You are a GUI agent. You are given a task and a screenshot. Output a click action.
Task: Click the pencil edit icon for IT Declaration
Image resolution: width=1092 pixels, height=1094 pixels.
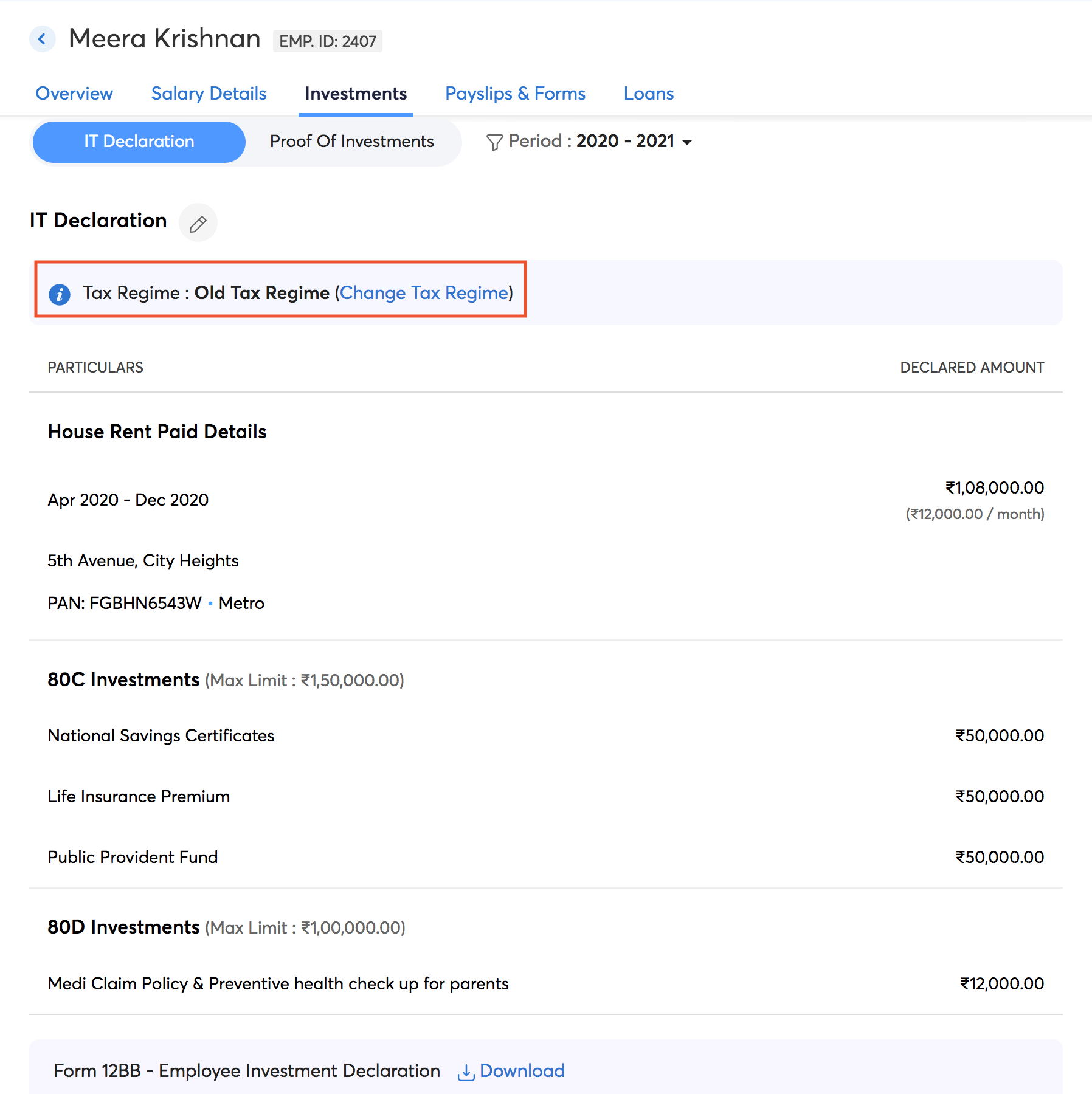point(198,223)
